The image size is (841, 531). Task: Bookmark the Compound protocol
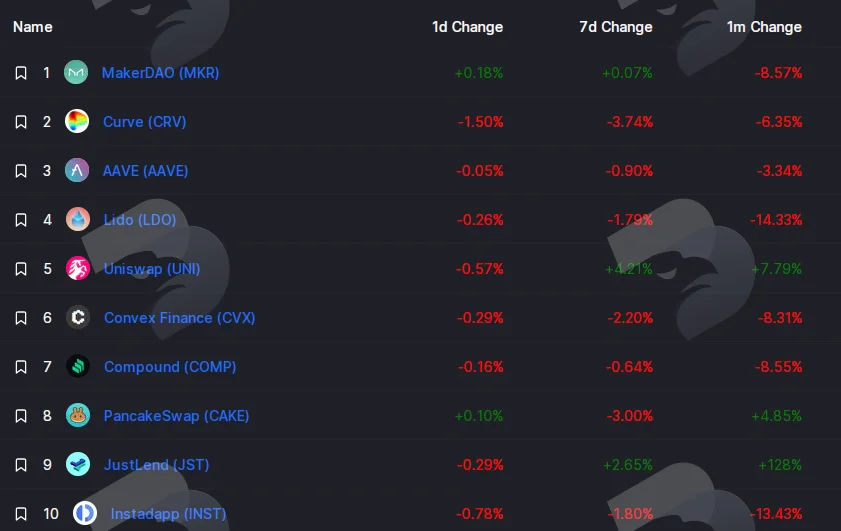[x=21, y=367]
